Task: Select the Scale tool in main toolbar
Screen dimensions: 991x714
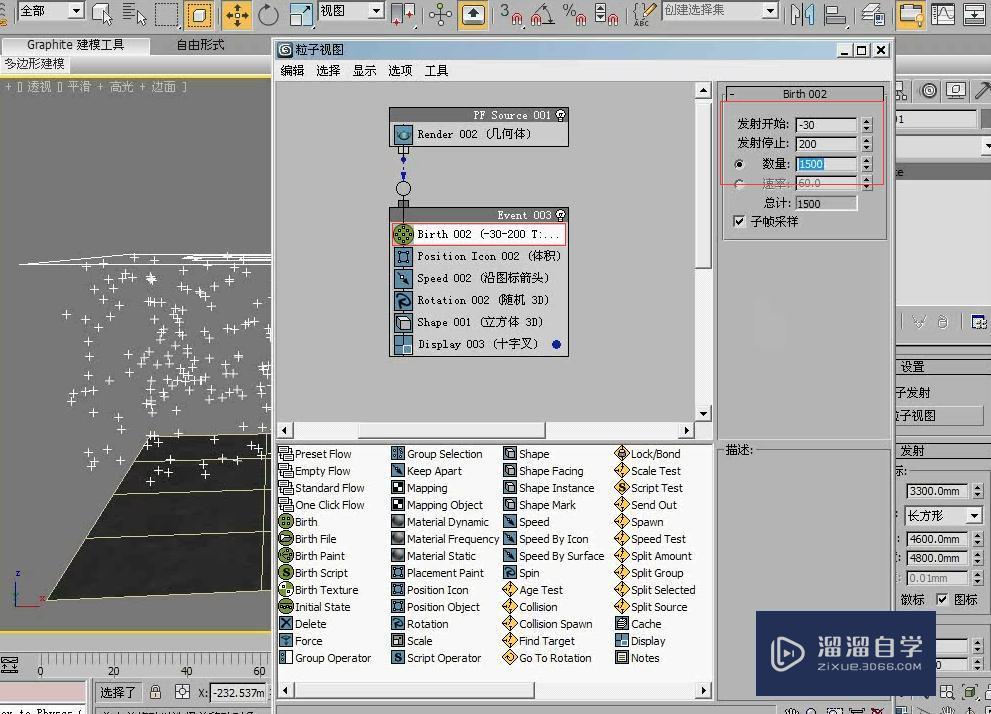Action: pyautogui.click(x=301, y=15)
